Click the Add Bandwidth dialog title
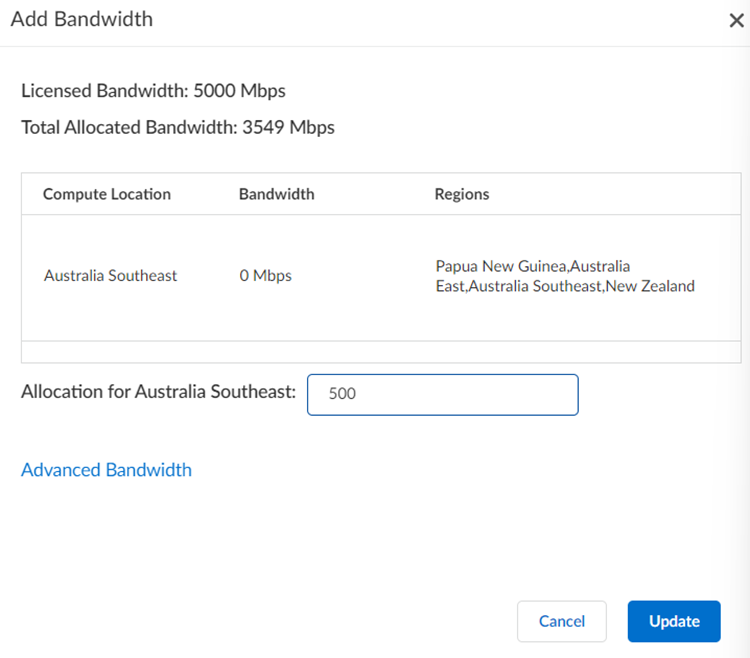 coord(82,19)
